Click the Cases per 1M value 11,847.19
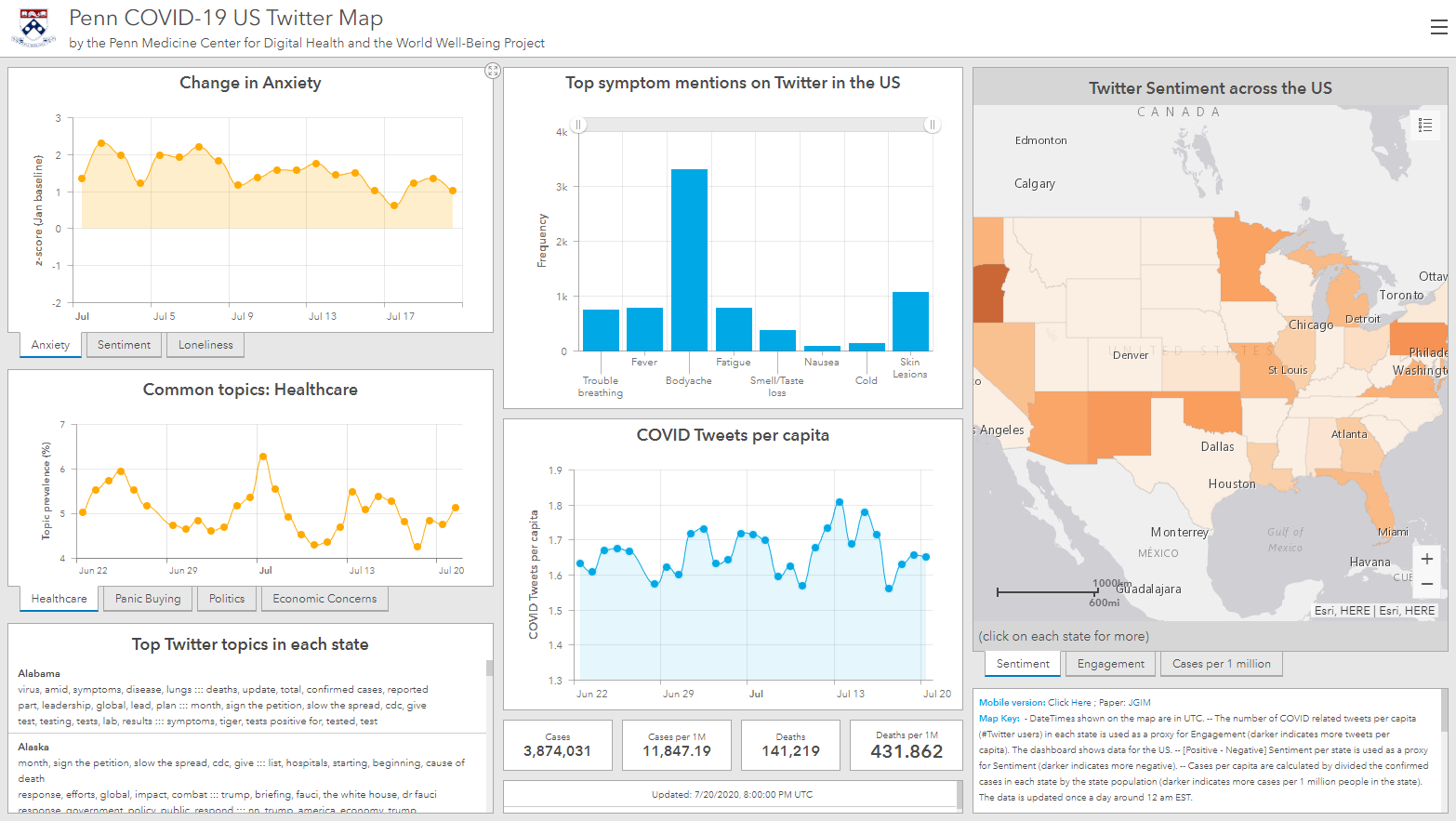 (677, 751)
